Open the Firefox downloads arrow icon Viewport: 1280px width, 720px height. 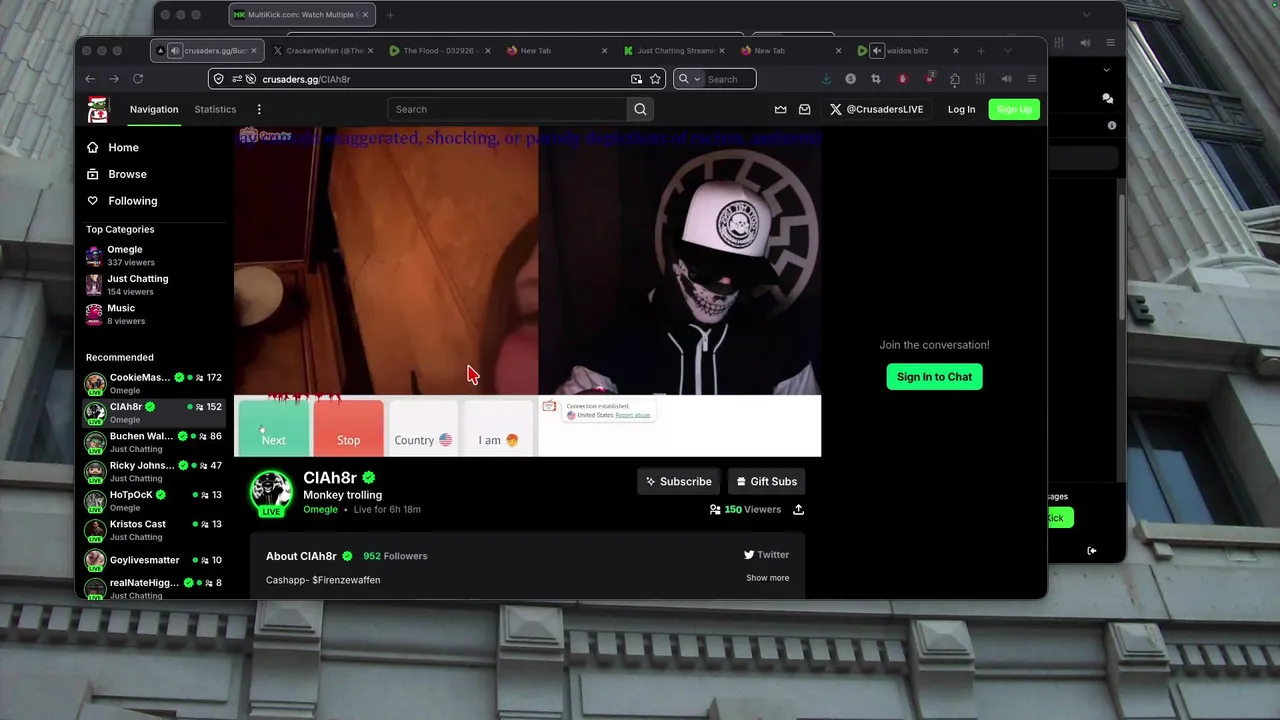click(826, 79)
